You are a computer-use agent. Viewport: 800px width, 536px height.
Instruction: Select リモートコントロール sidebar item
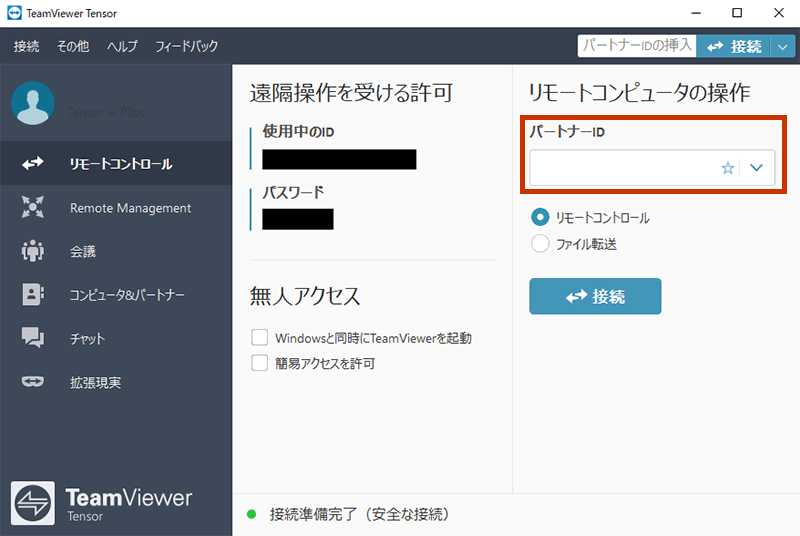(116, 163)
